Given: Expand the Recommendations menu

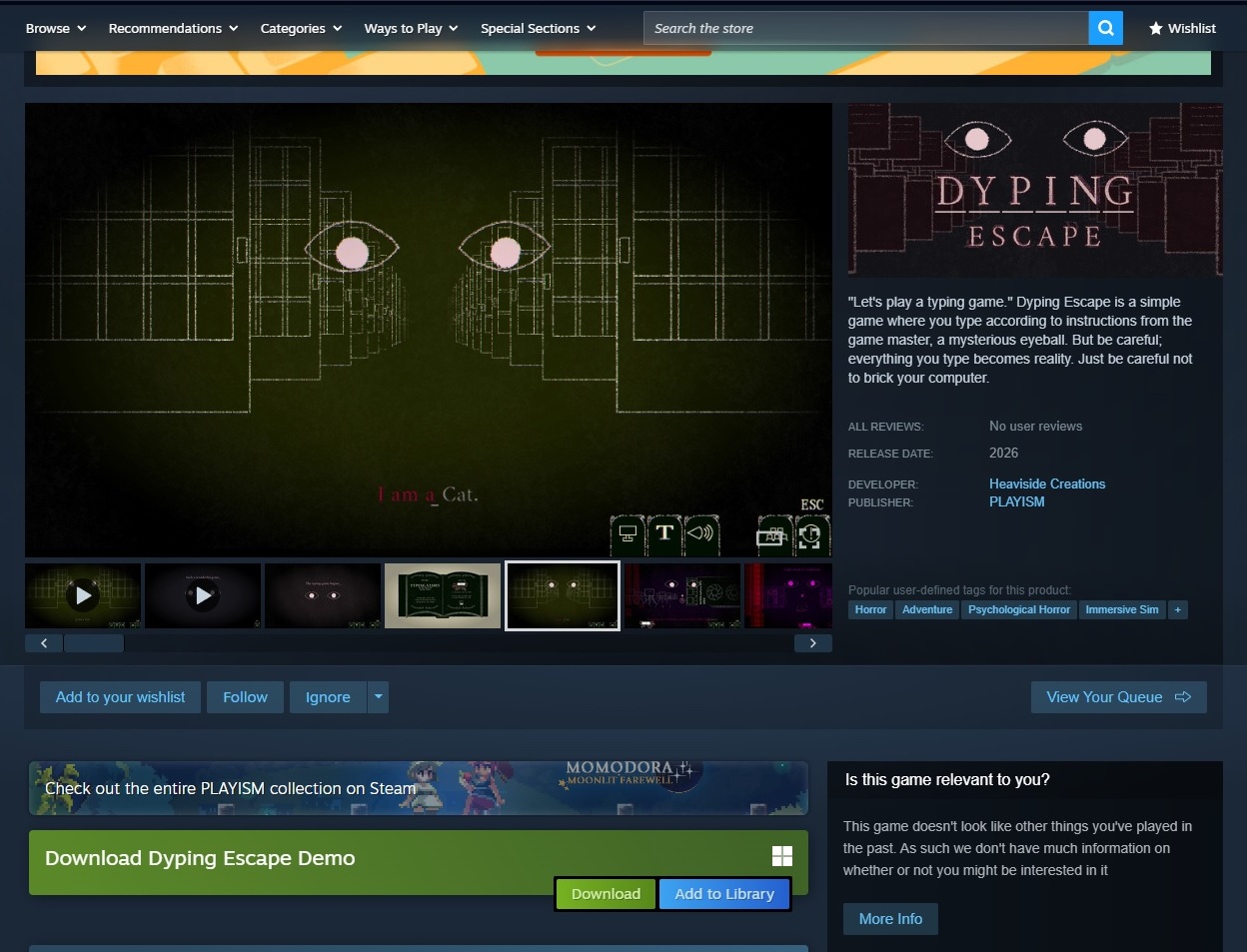Looking at the screenshot, I should pyautogui.click(x=173, y=28).
